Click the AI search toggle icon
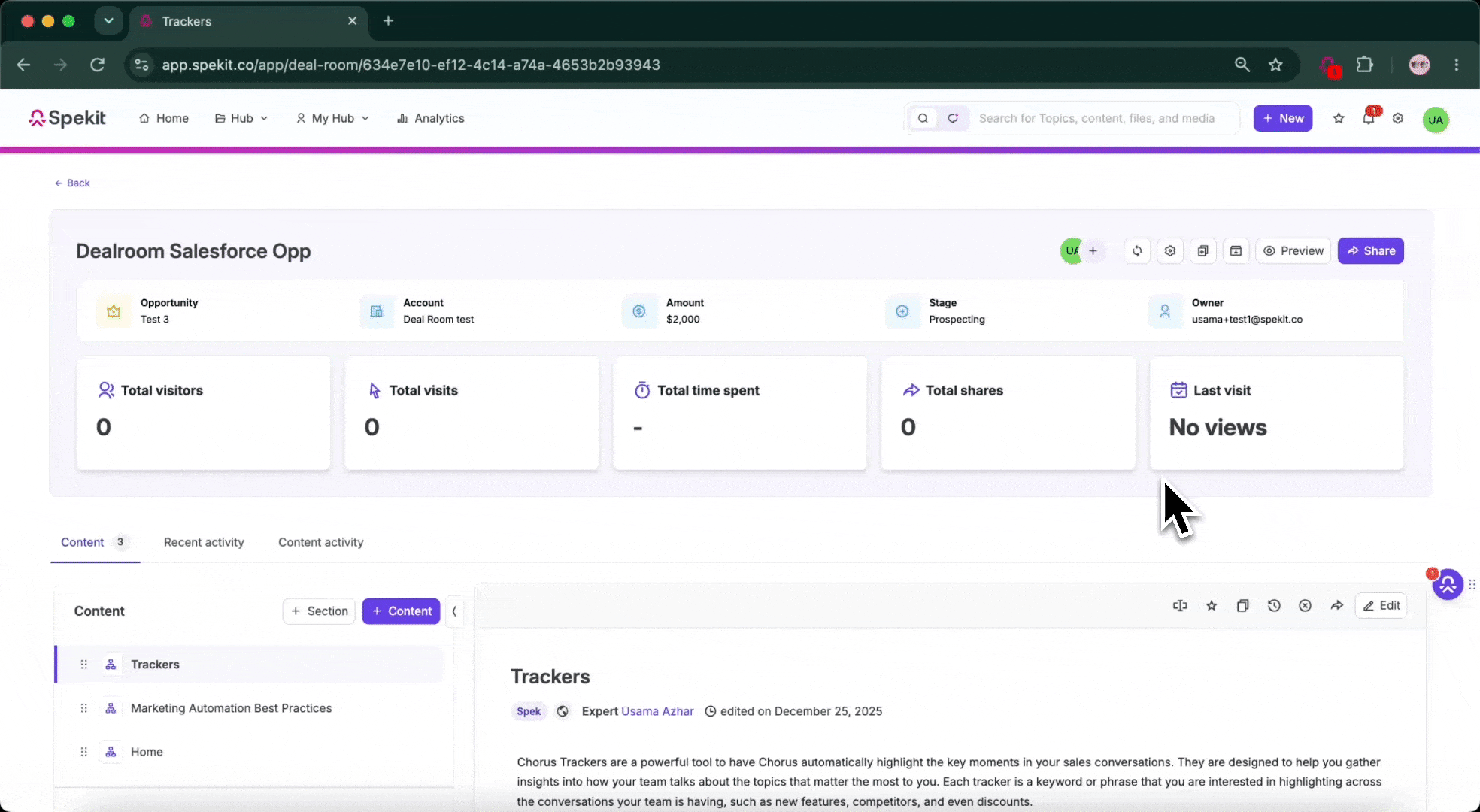Screen dimensions: 1480x812 point(953,118)
